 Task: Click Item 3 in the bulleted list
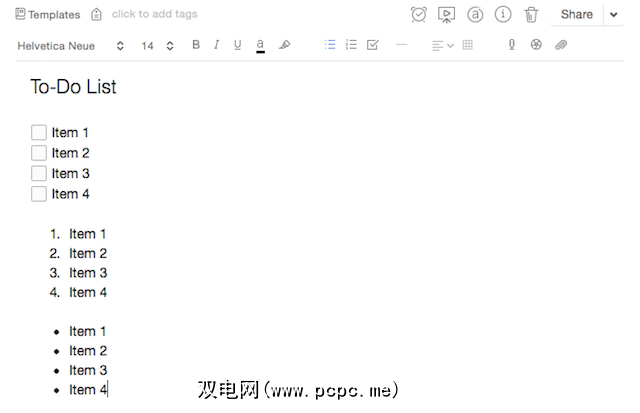88,370
